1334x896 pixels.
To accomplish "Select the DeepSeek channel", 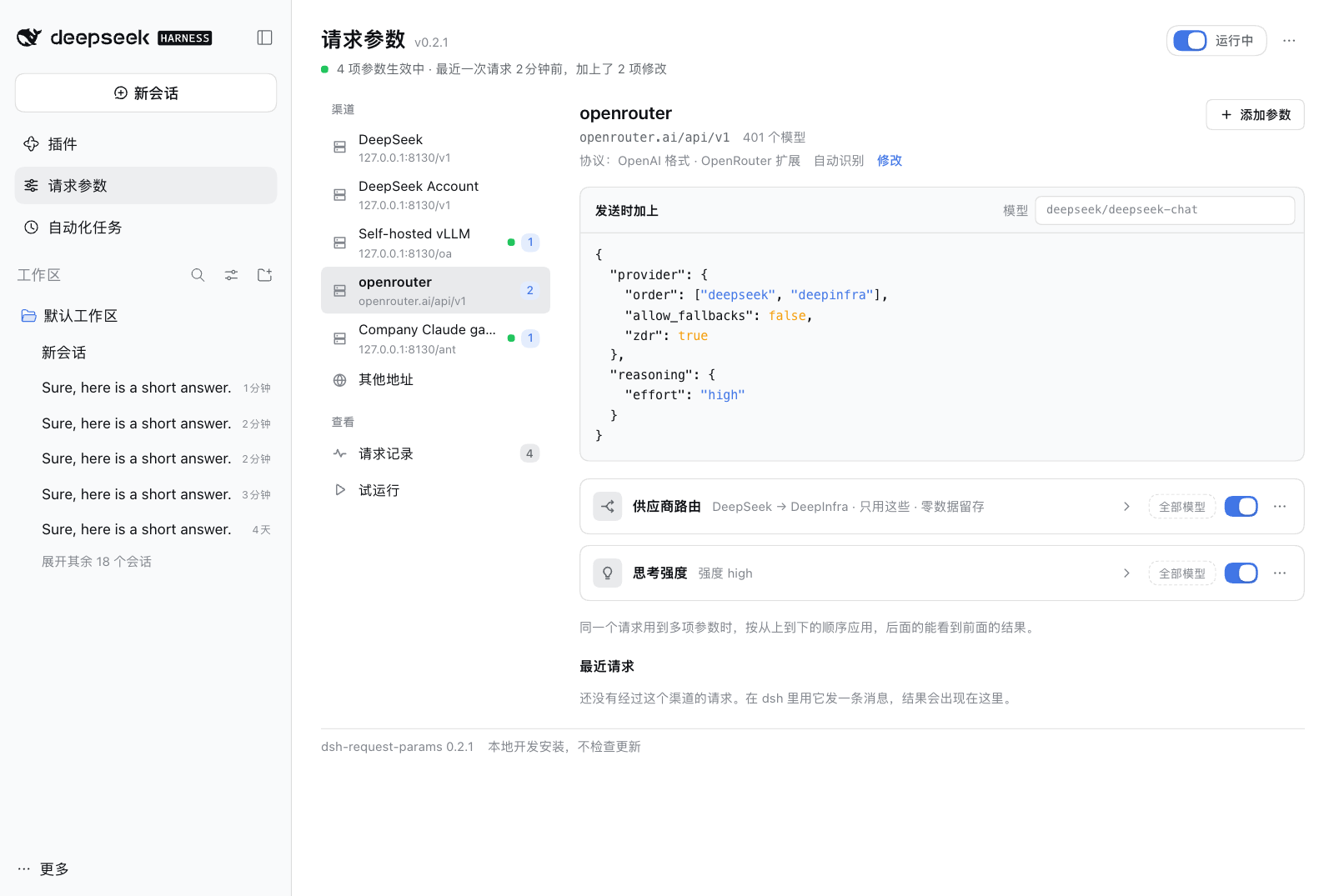I will pos(435,148).
